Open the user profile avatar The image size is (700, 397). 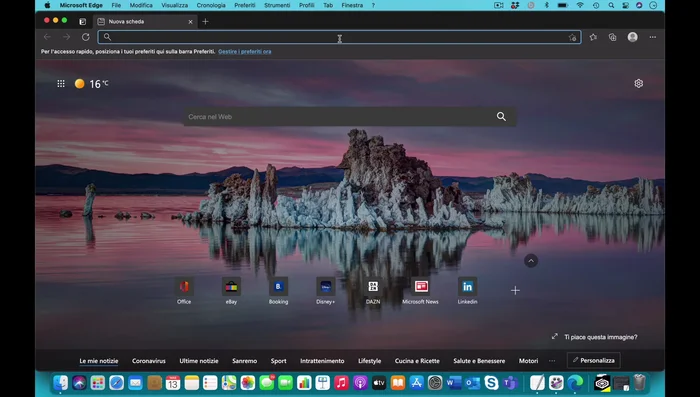click(x=633, y=37)
